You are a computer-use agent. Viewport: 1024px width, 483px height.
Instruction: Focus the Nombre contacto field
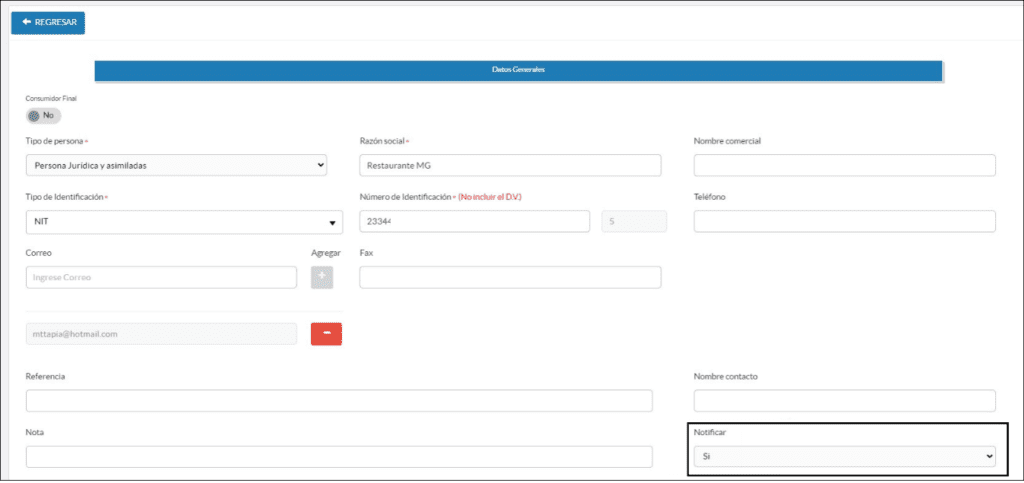[844, 401]
